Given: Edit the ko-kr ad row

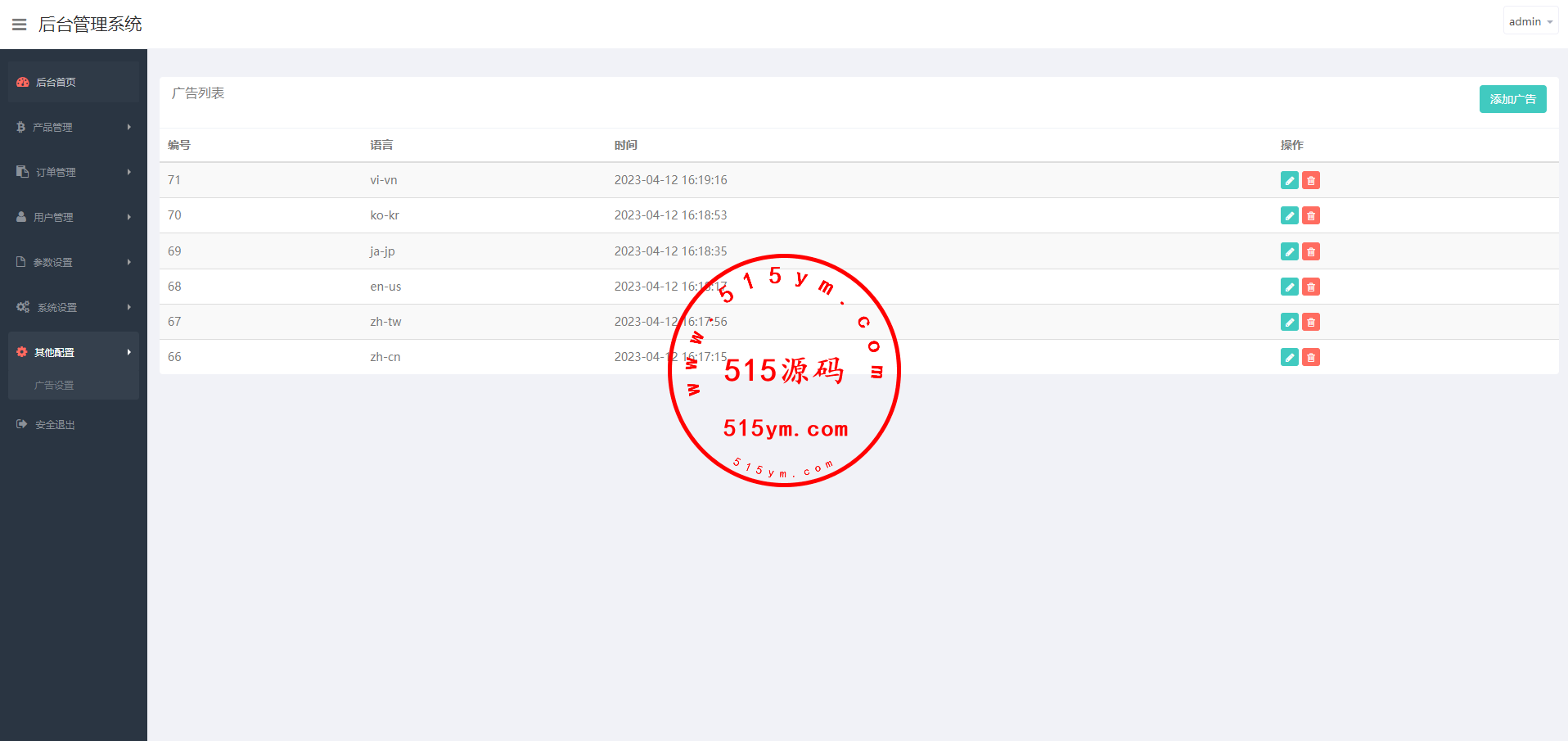Looking at the screenshot, I should (x=1289, y=215).
